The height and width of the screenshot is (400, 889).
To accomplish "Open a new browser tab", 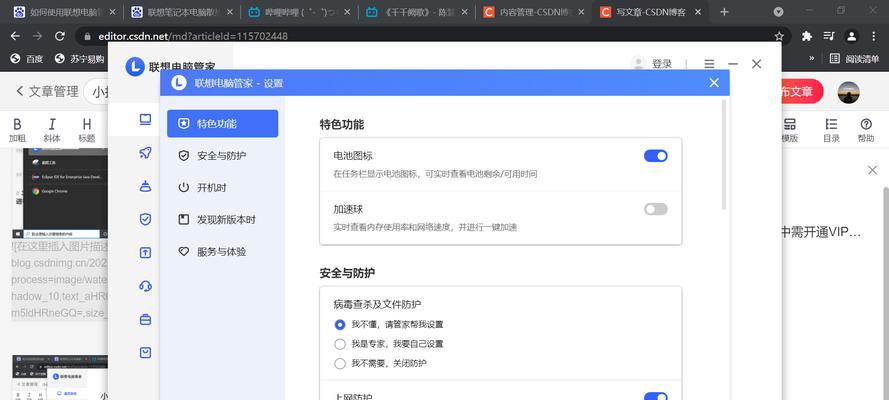I will 724,12.
